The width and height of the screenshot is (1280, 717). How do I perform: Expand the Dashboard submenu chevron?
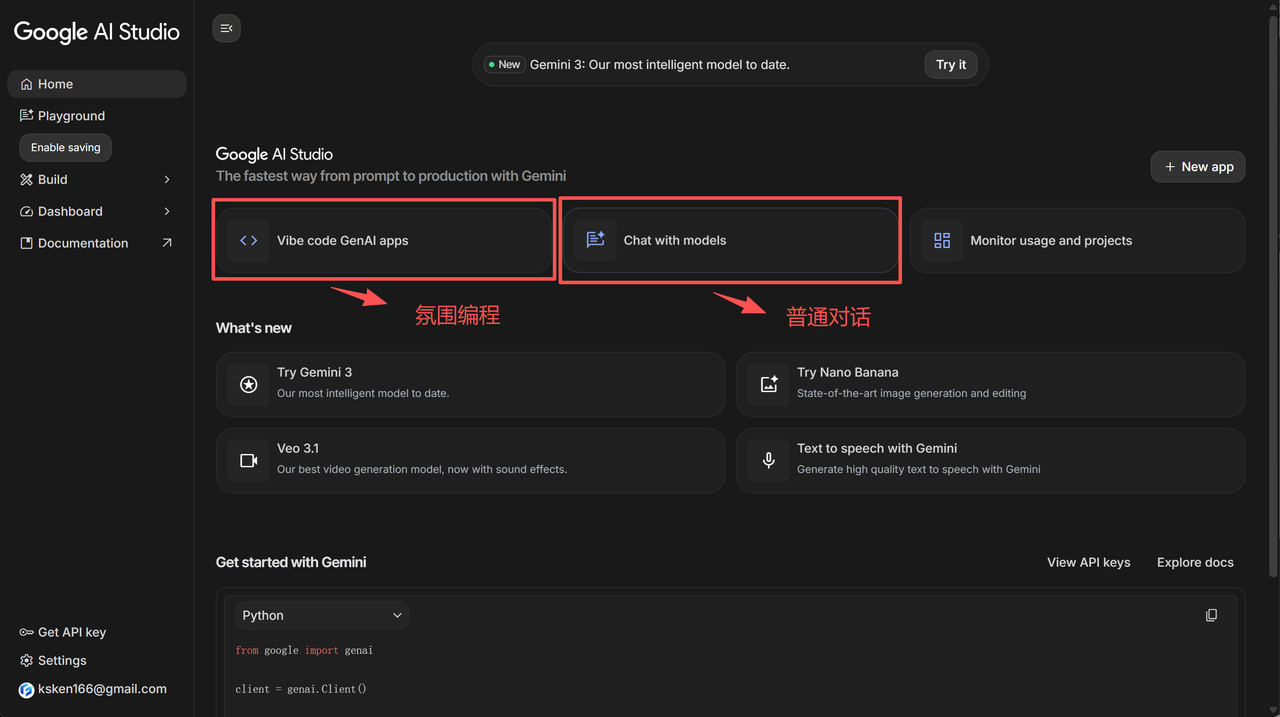[x=167, y=212]
